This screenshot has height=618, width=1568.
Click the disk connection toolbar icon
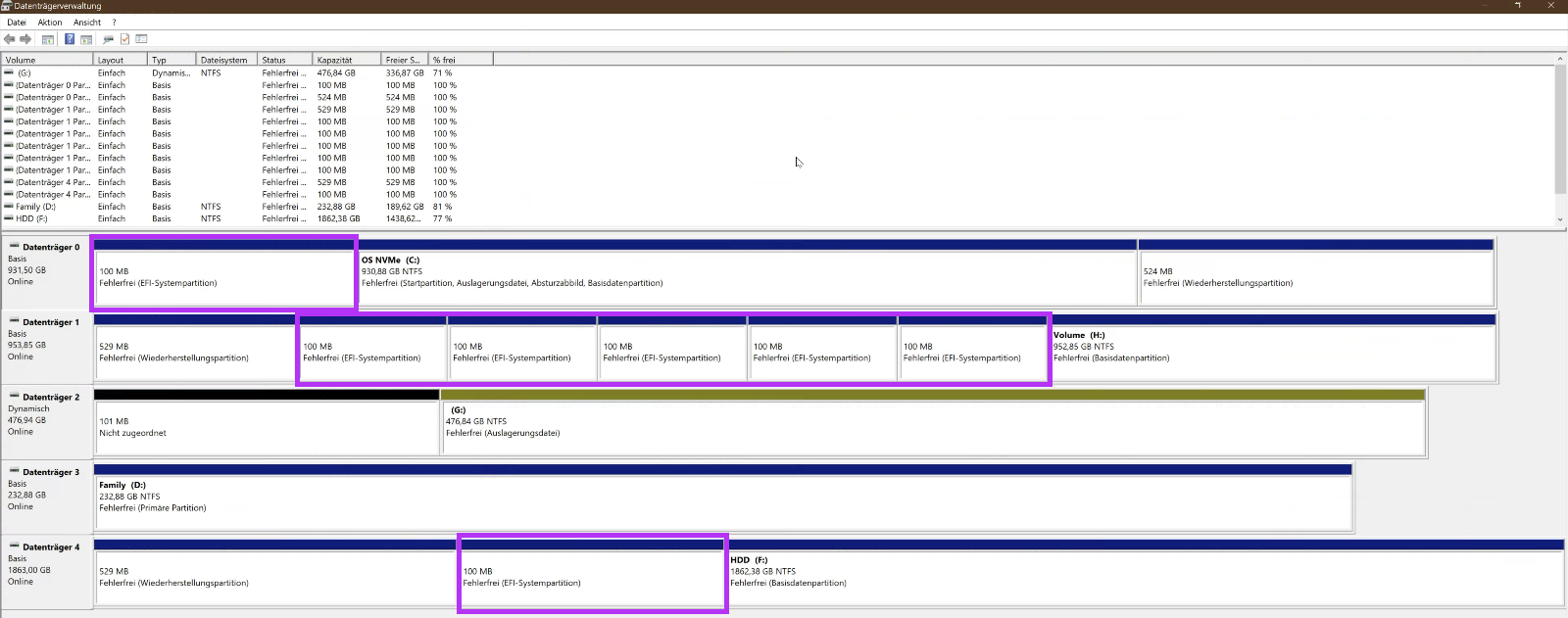coord(108,39)
